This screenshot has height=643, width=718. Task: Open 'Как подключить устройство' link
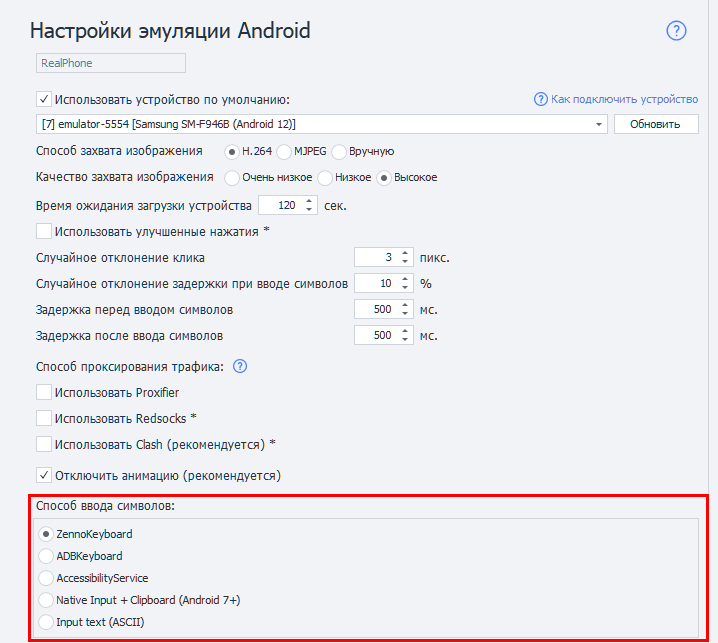(624, 99)
